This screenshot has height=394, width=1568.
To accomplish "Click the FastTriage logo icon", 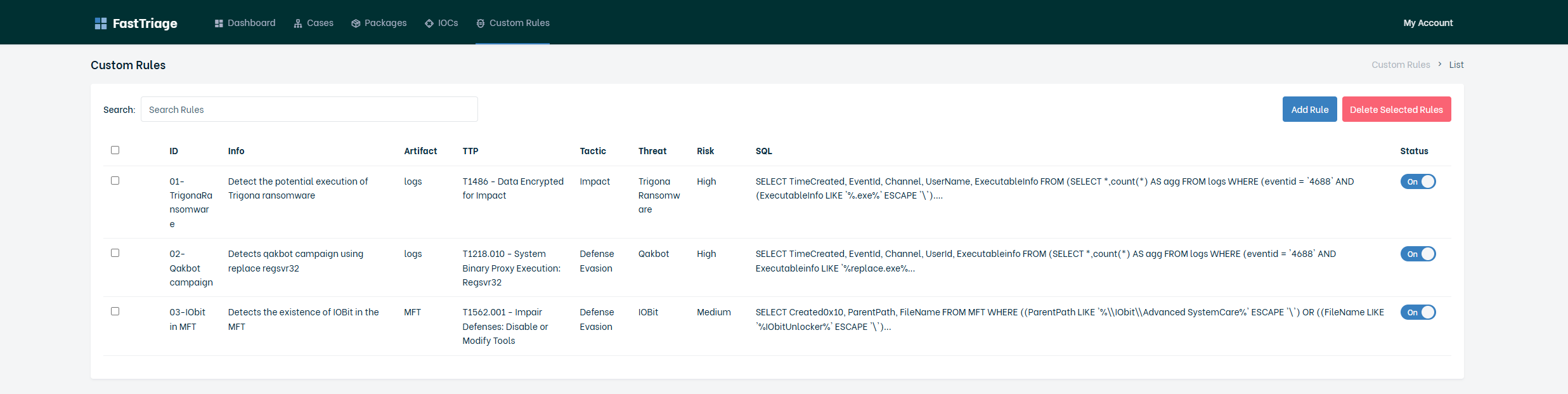I will tap(100, 23).
